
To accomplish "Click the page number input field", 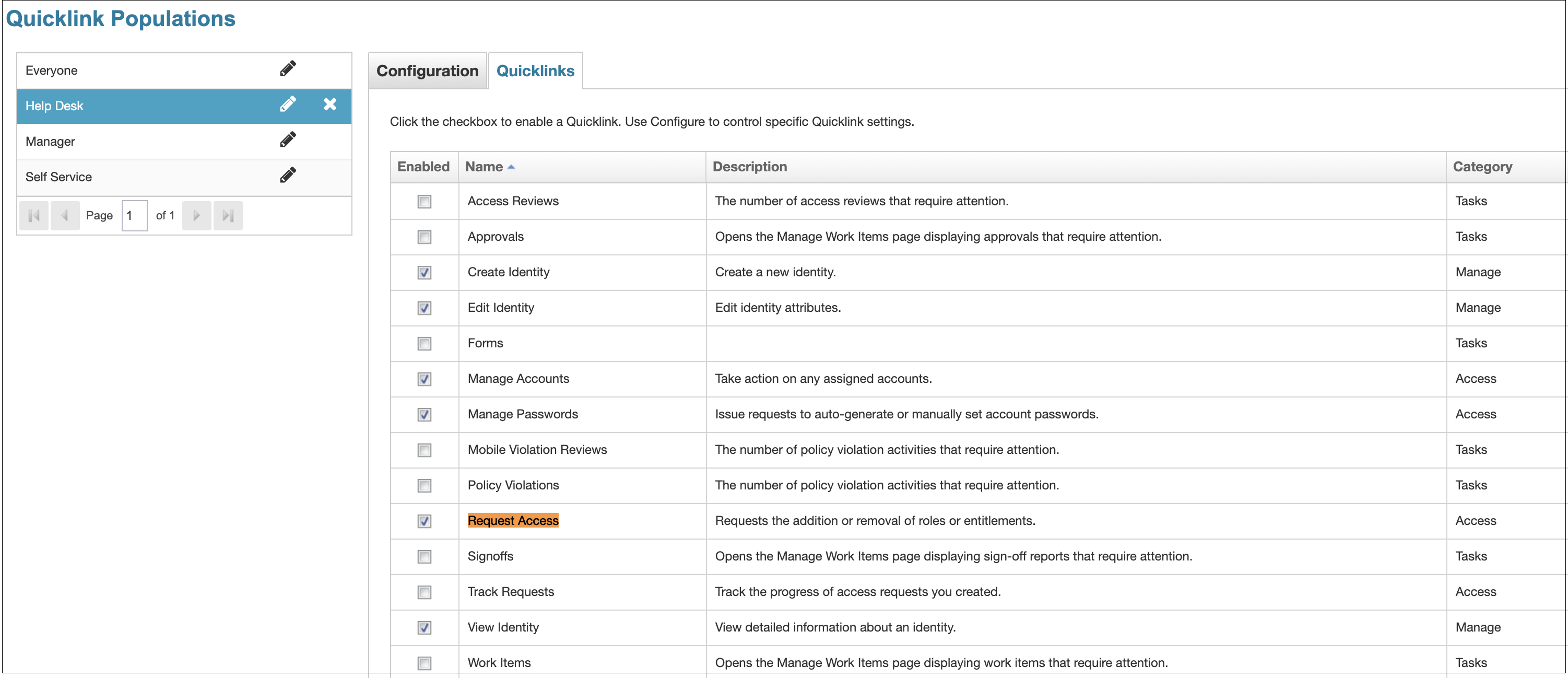I will pyautogui.click(x=134, y=216).
